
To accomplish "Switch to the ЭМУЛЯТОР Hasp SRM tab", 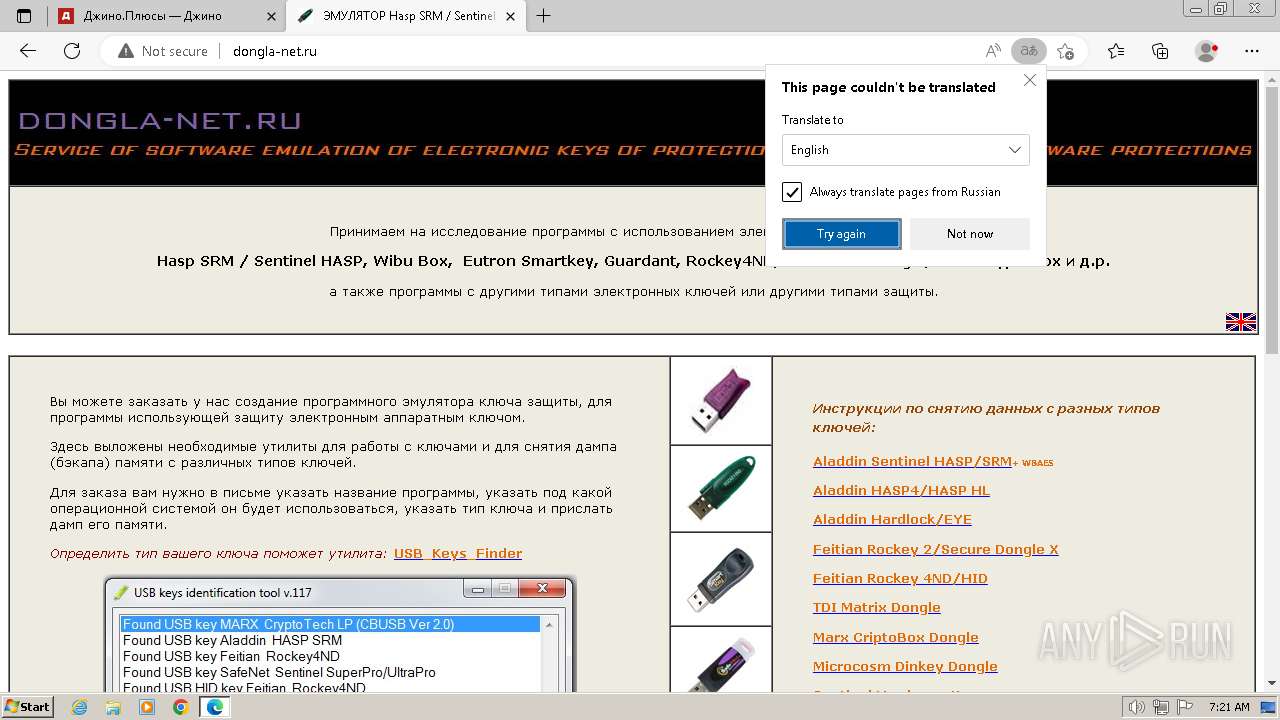I will click(x=408, y=16).
